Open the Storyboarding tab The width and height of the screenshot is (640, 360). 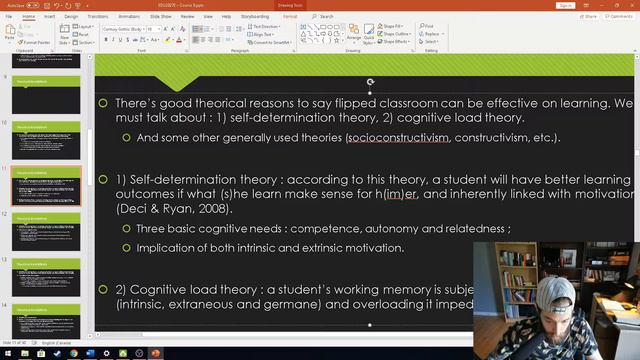pyautogui.click(x=255, y=17)
